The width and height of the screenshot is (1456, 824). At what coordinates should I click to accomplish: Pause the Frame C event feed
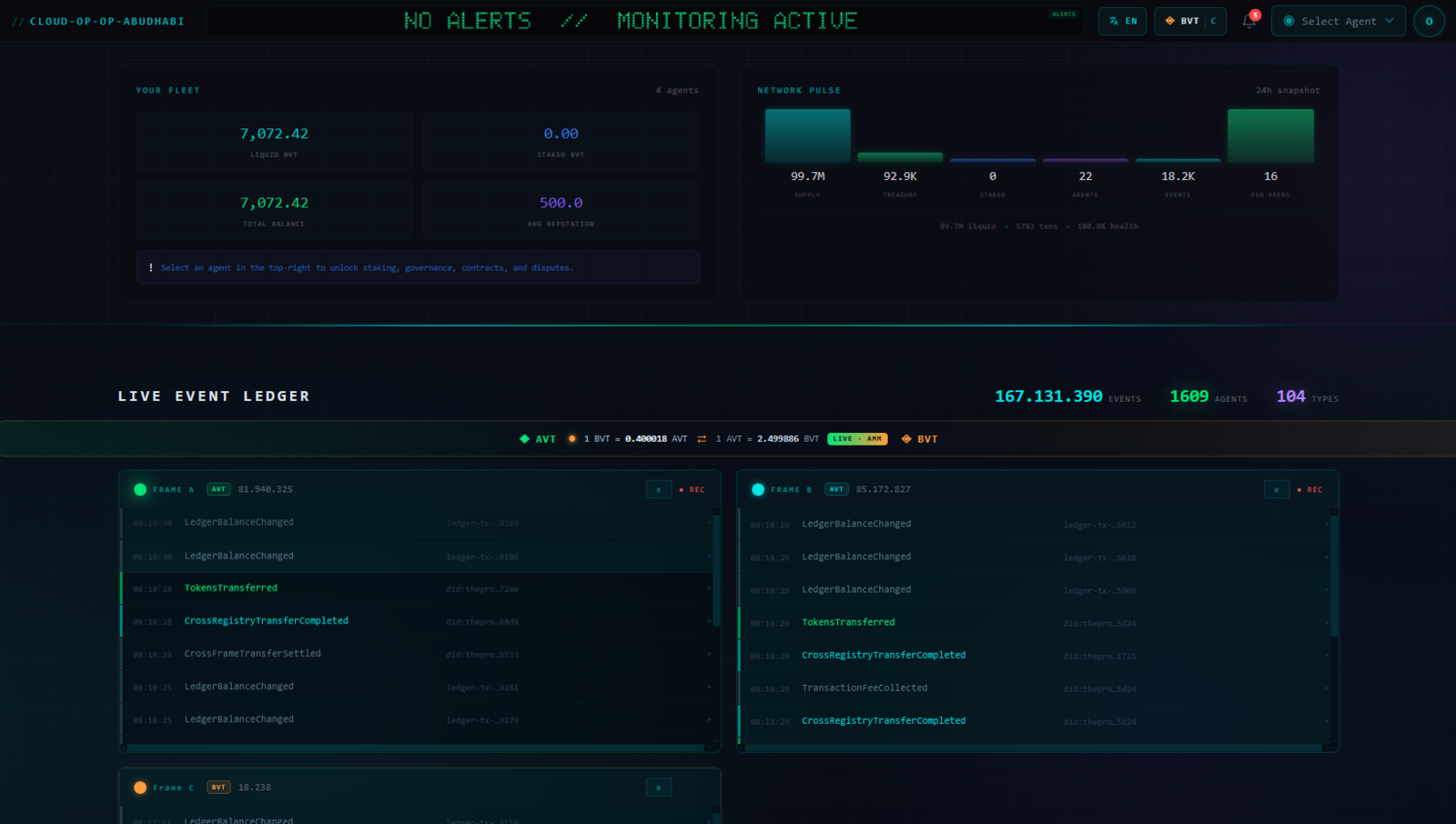click(x=659, y=788)
